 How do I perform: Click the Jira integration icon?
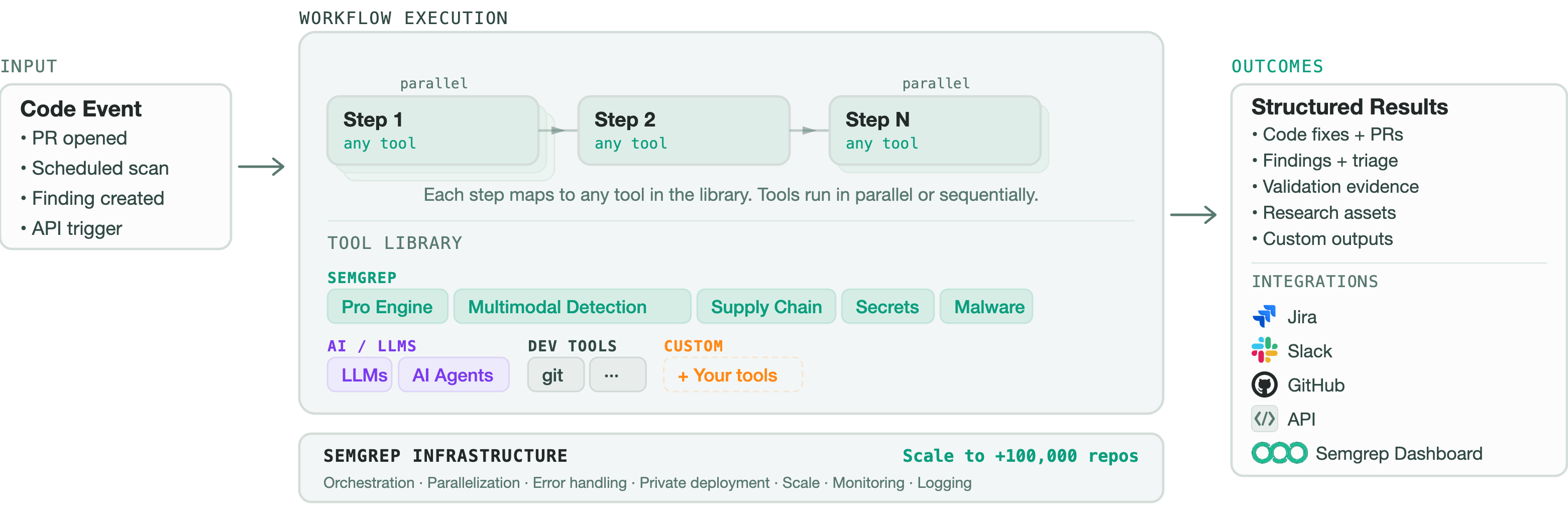pos(1265,316)
